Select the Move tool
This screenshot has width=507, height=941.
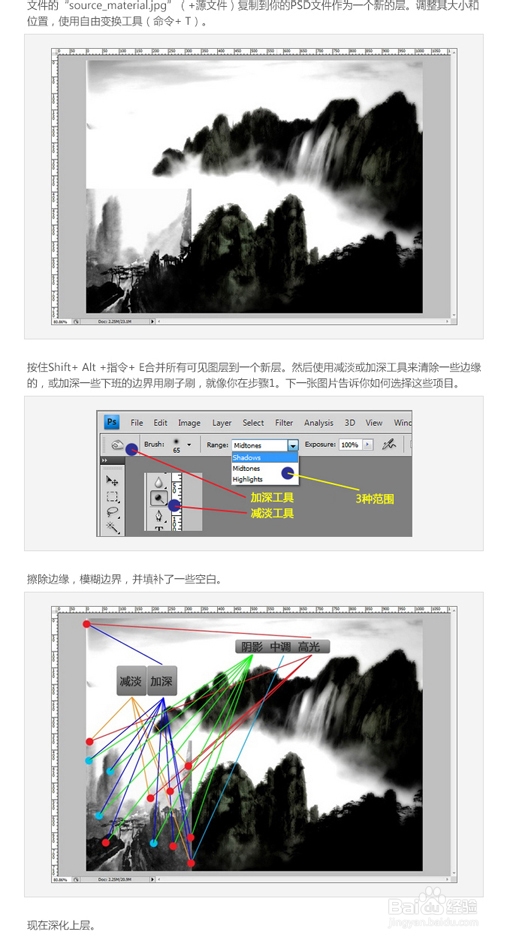[112, 480]
